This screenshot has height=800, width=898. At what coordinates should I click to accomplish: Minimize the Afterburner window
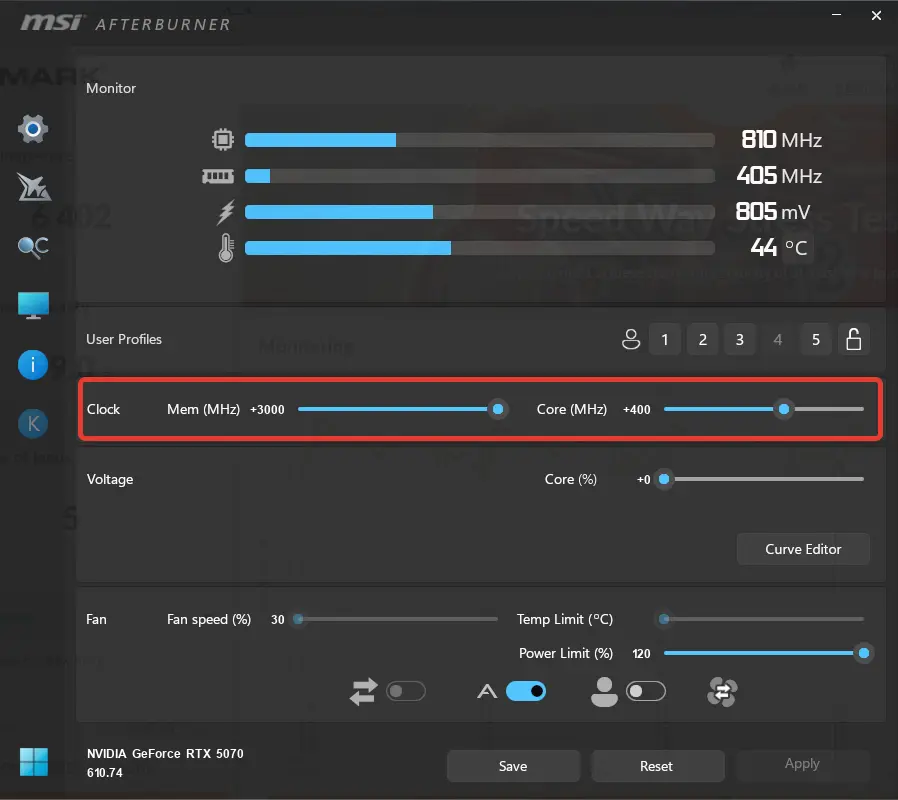[x=837, y=15]
